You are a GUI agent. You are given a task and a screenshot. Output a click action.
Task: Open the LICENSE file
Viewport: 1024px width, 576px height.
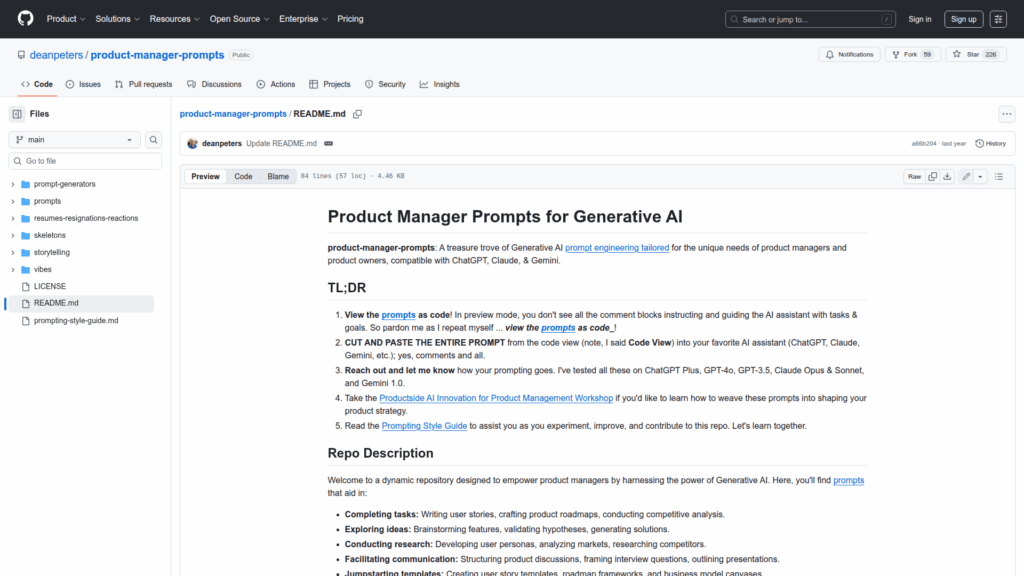click(50, 286)
